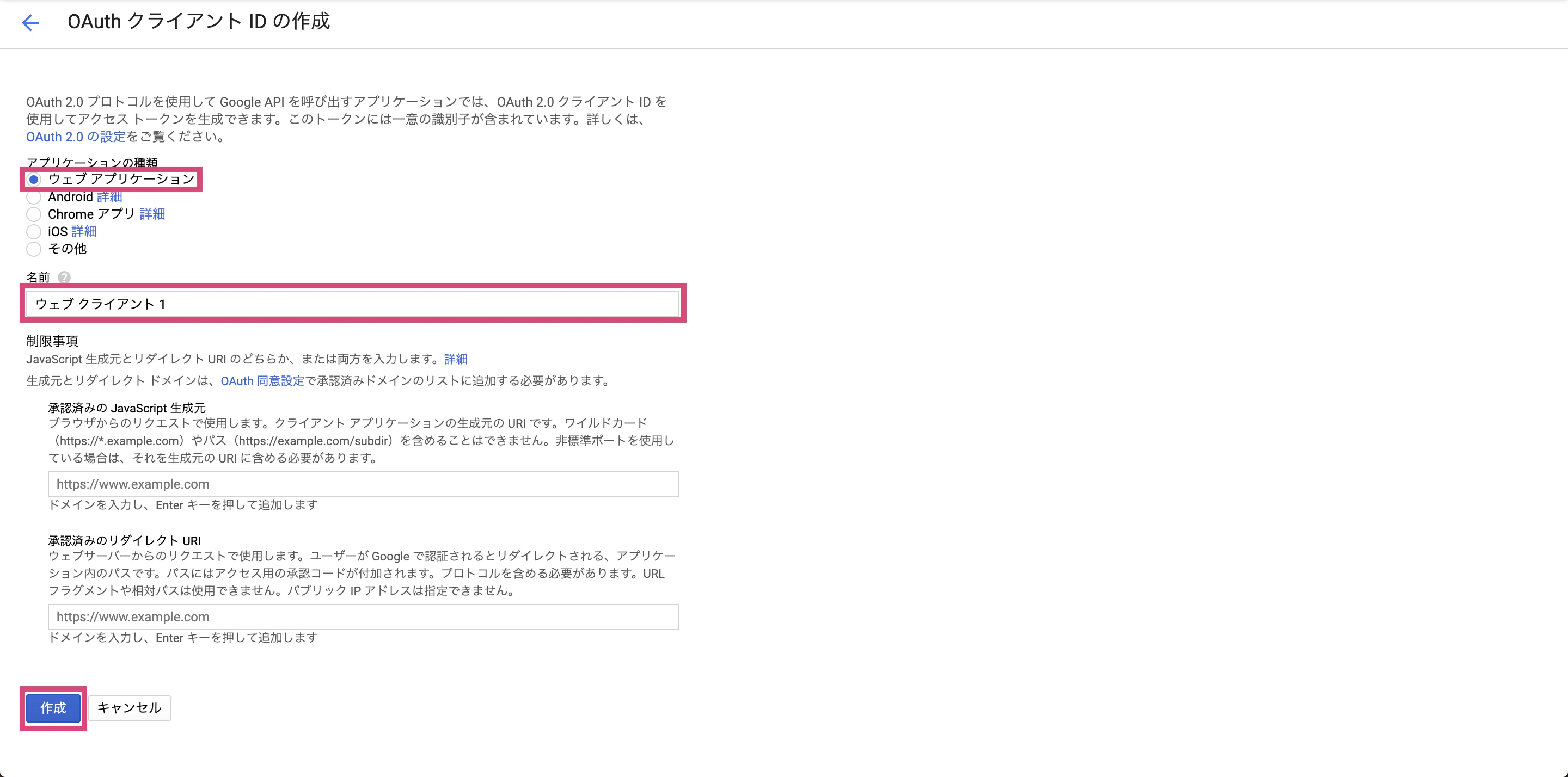
Task: Click the 制限事項 heading
Action: click(x=52, y=341)
